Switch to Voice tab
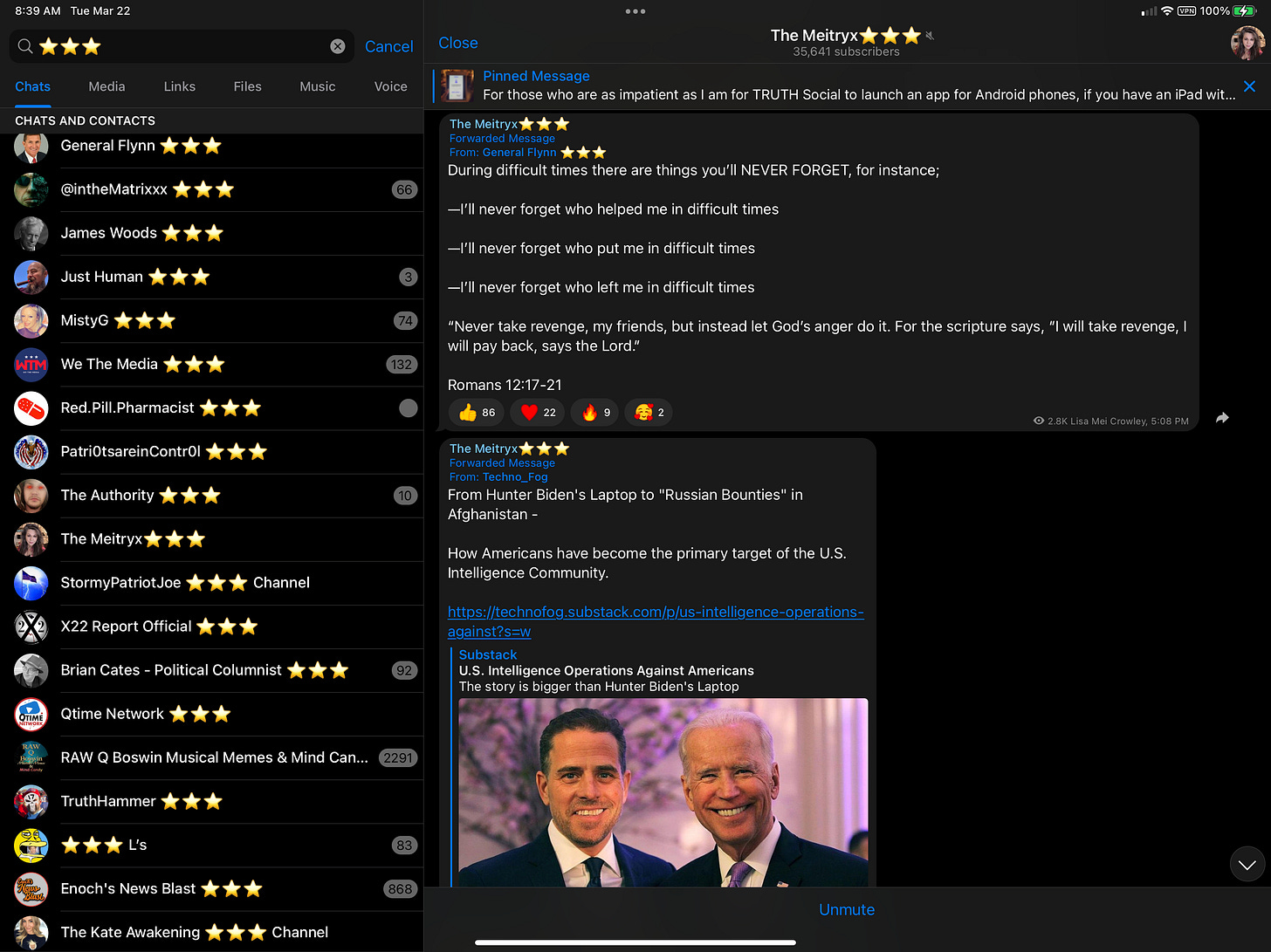Image resolution: width=1271 pixels, height=952 pixels. click(390, 86)
